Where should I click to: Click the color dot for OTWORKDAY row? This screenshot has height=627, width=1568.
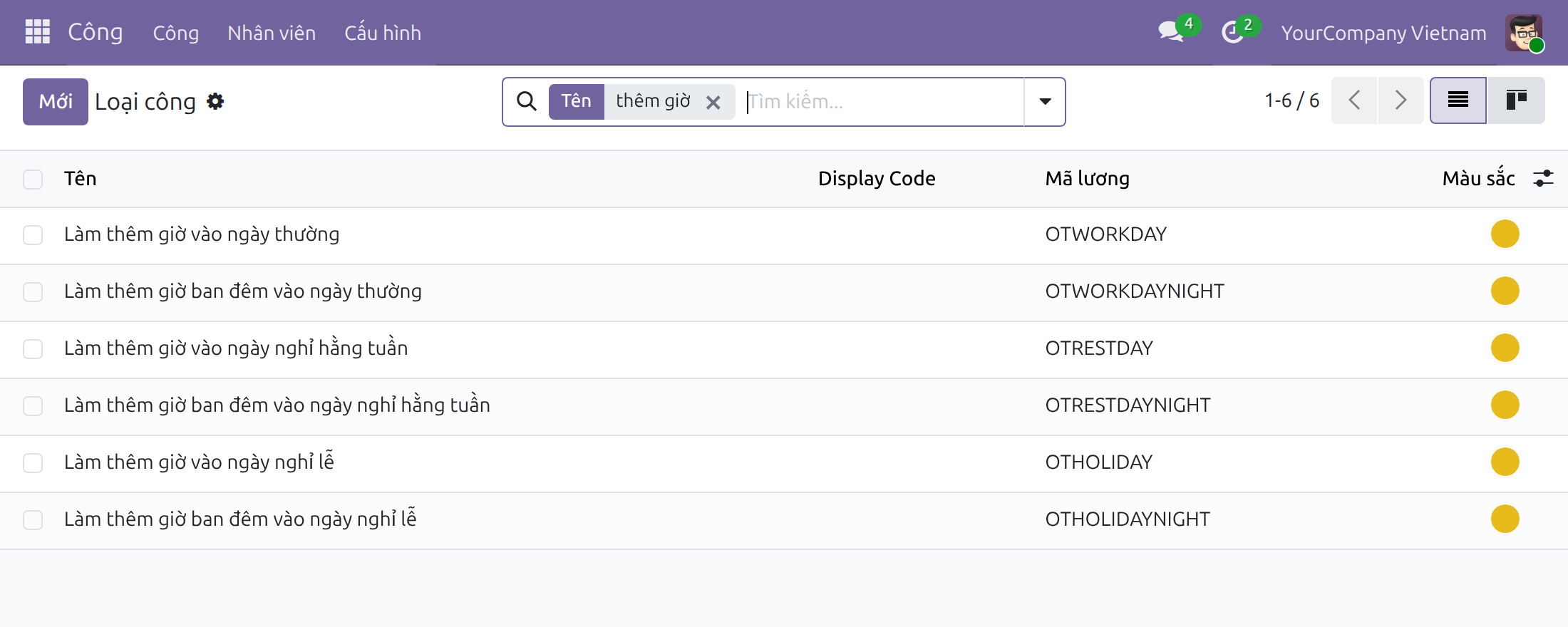(x=1505, y=234)
